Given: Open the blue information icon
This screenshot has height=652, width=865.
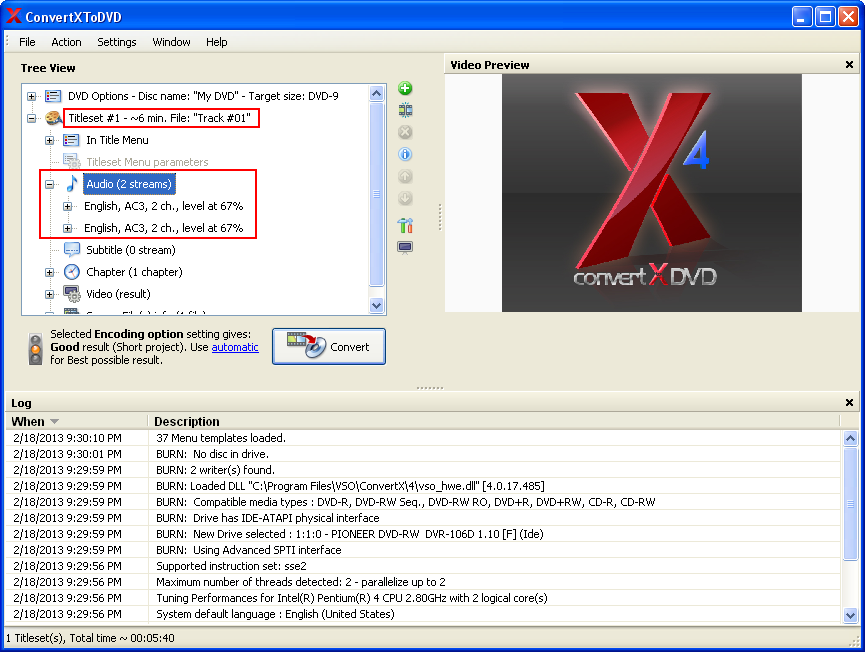Looking at the screenshot, I should 405,154.
